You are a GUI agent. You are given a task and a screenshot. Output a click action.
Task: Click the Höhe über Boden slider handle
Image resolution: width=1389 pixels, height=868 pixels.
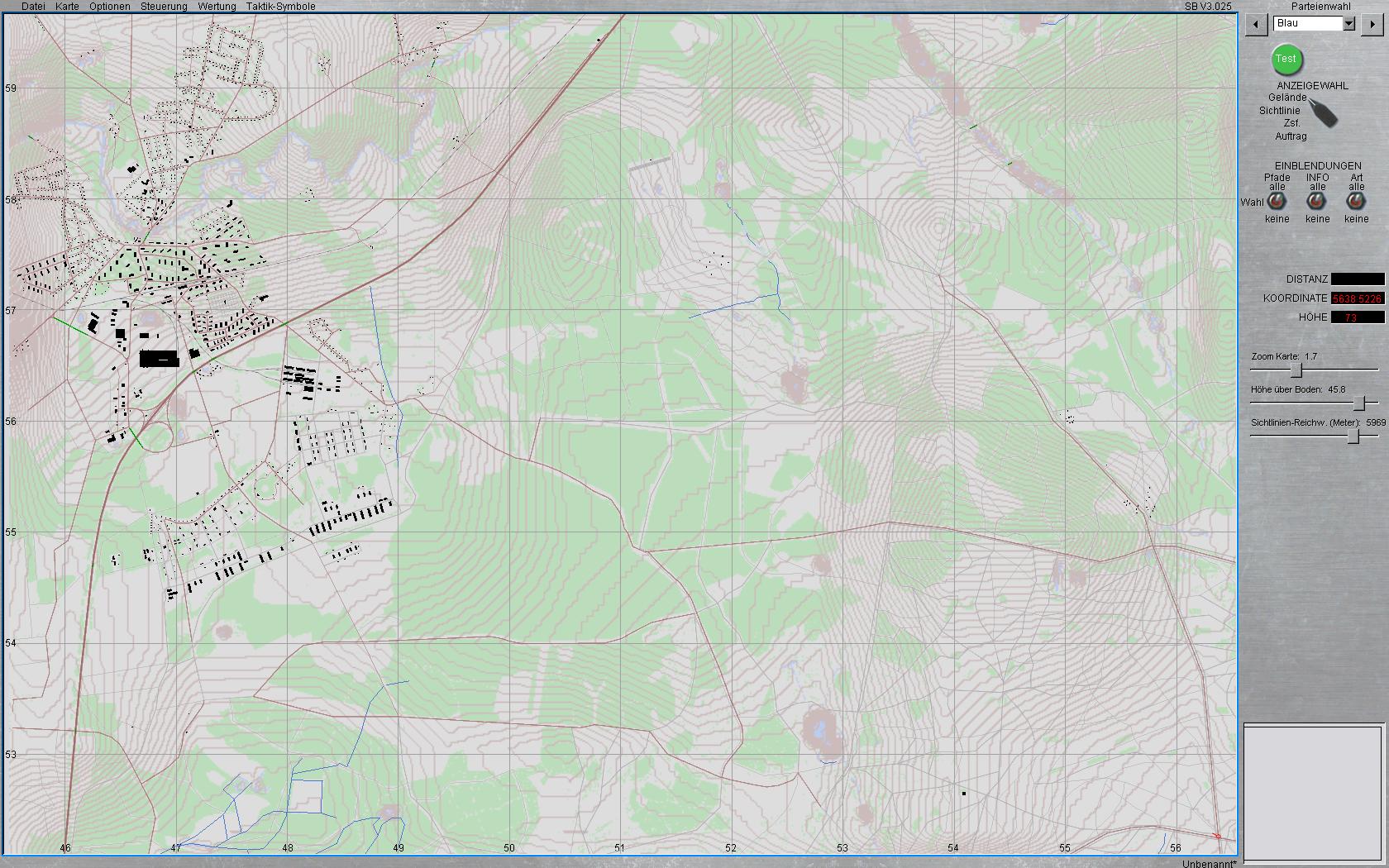(1359, 403)
